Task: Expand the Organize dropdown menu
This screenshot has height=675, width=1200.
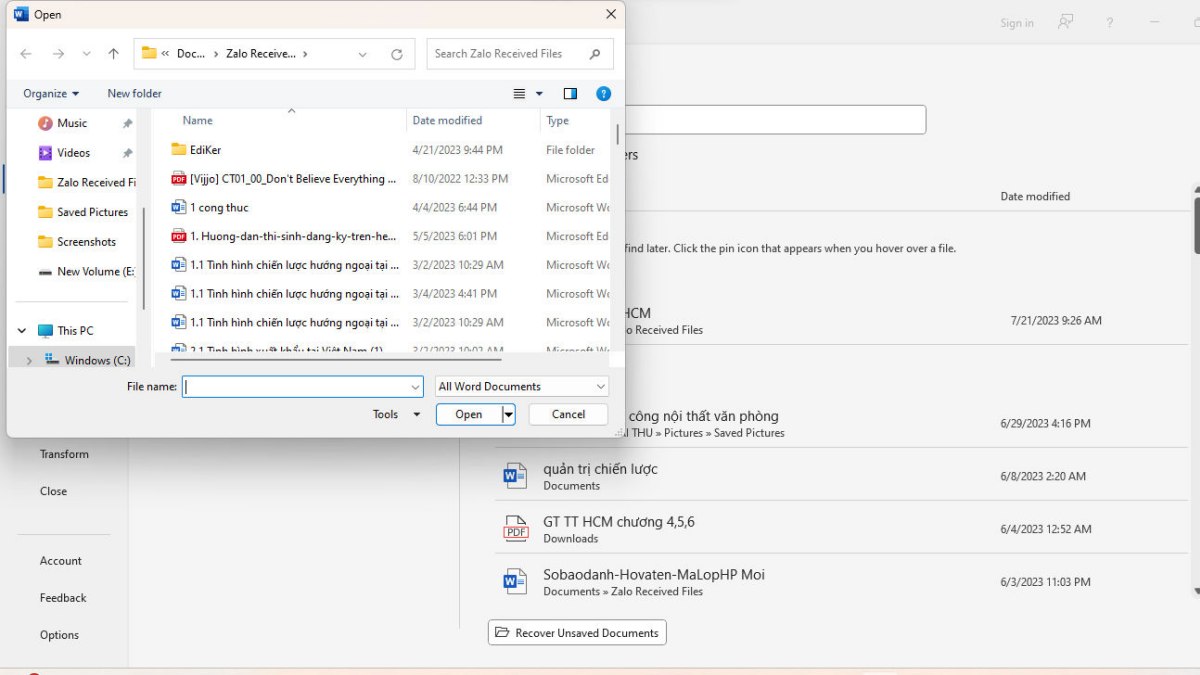Action: [x=51, y=94]
